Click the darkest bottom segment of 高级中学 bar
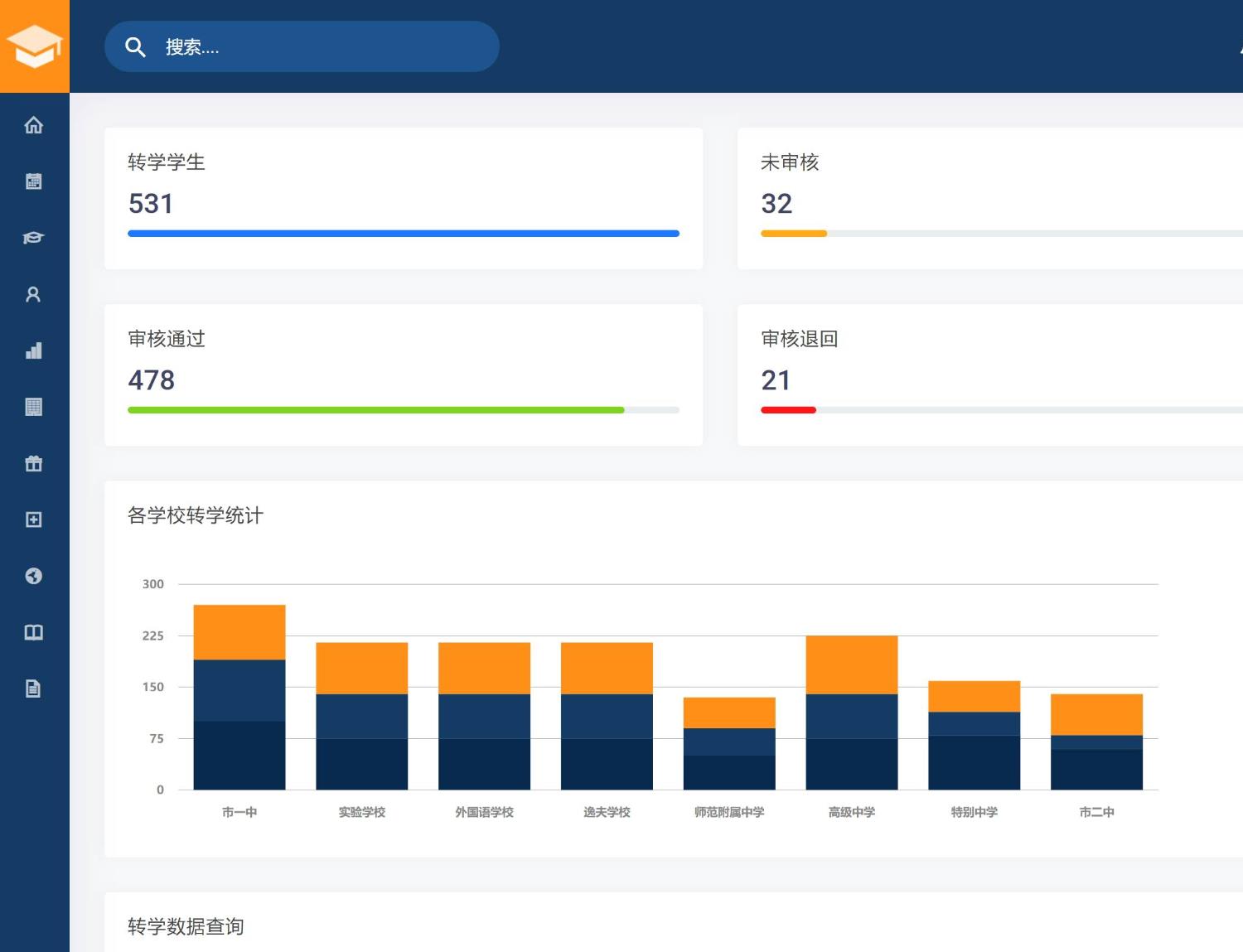Image resolution: width=1243 pixels, height=952 pixels. click(852, 764)
